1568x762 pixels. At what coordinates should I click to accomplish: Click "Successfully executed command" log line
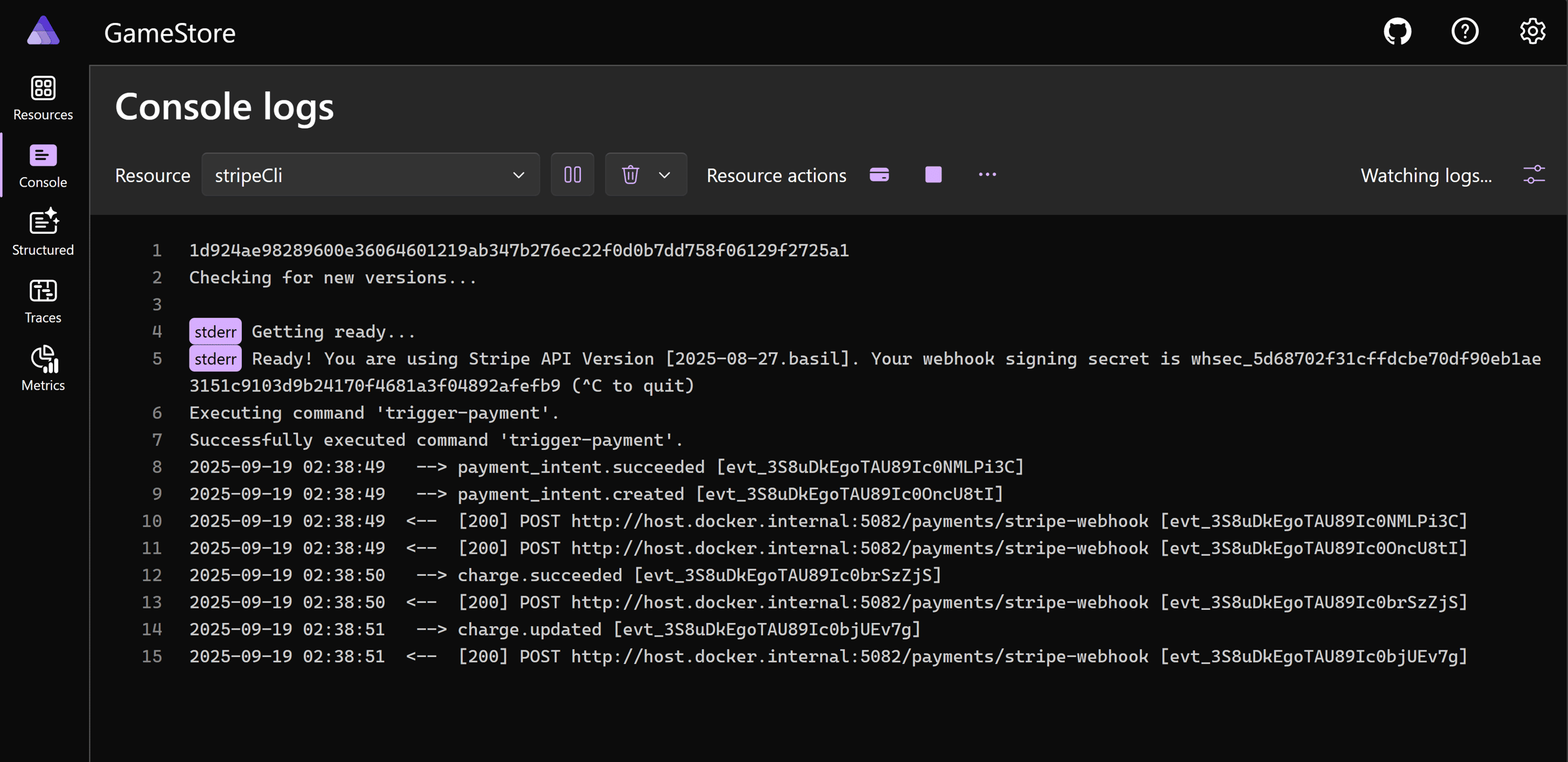436,440
